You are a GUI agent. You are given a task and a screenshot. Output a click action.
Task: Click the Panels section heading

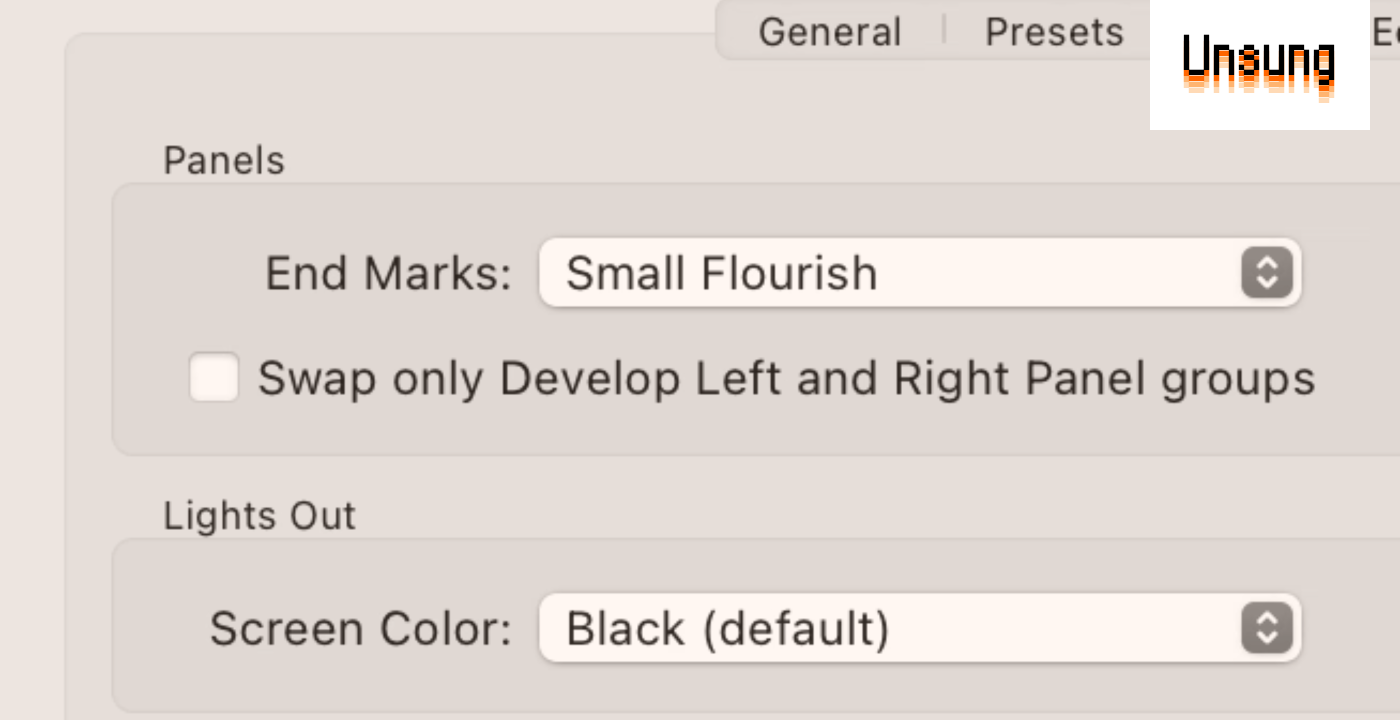(224, 161)
